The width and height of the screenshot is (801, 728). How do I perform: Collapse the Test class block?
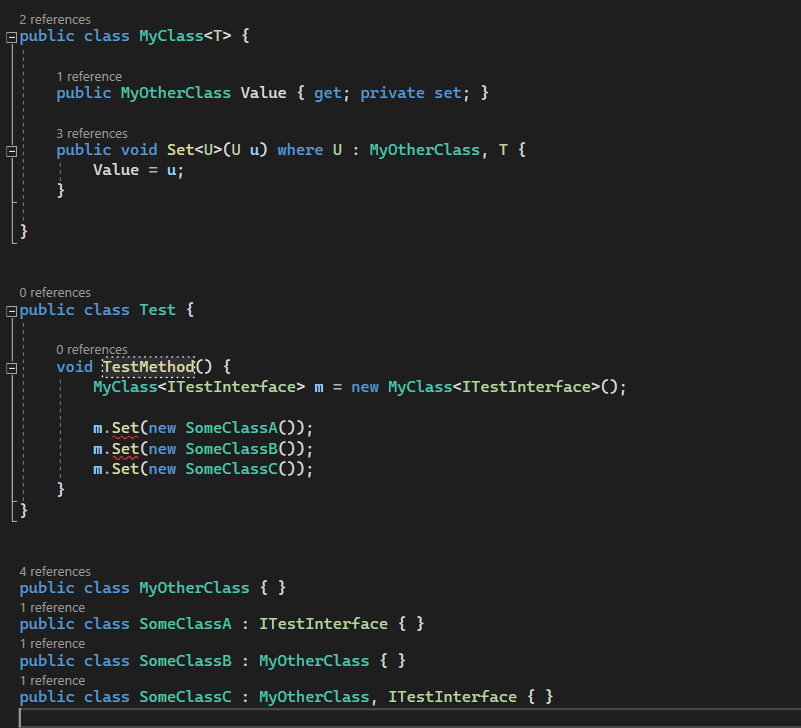(x=11, y=311)
